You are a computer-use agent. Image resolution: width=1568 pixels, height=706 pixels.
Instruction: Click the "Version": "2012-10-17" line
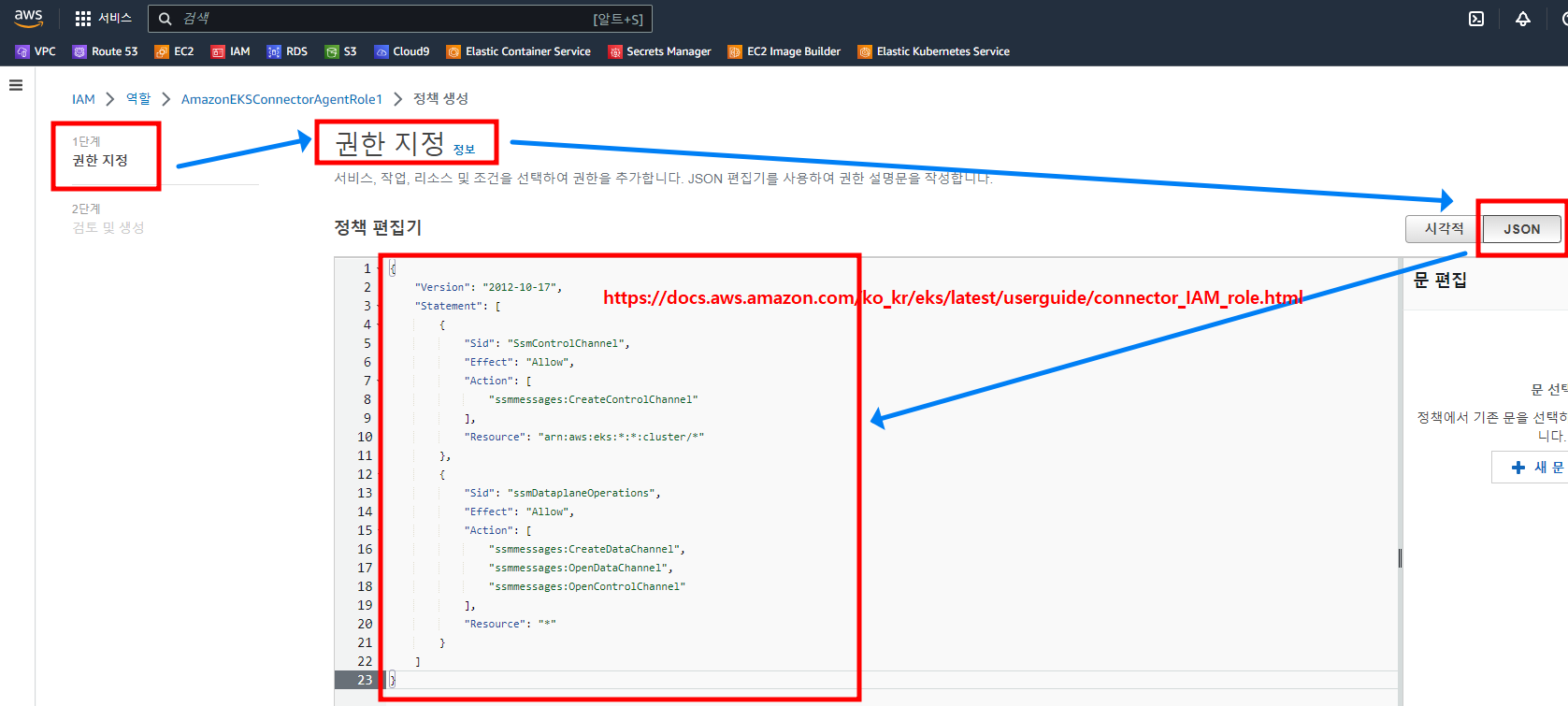488,287
